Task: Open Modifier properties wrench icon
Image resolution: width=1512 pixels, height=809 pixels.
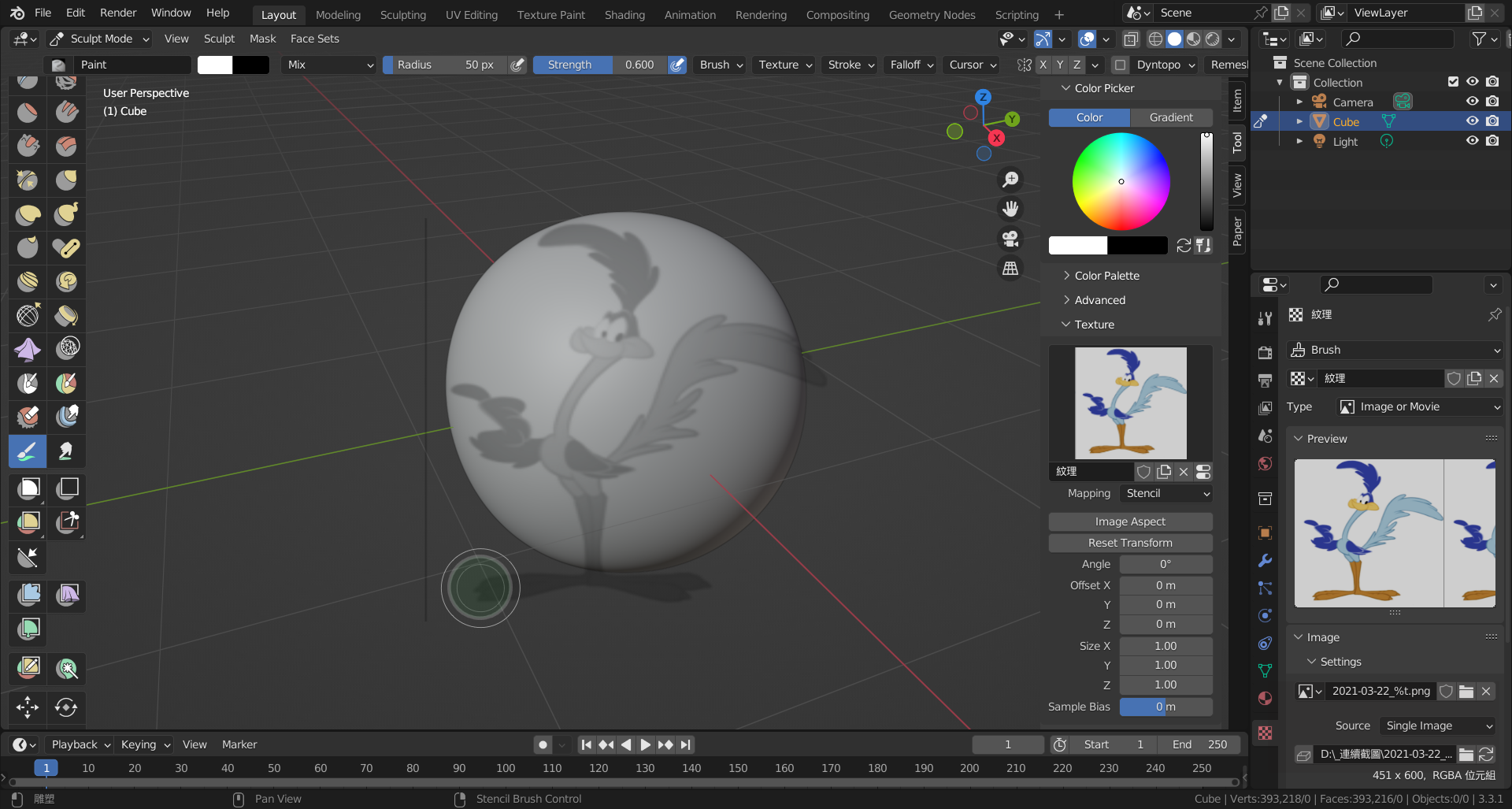Action: coord(1265,561)
